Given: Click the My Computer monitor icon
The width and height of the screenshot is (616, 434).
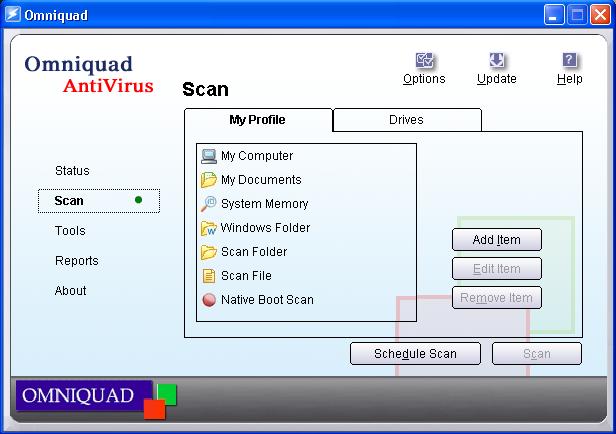Looking at the screenshot, I should [209, 156].
